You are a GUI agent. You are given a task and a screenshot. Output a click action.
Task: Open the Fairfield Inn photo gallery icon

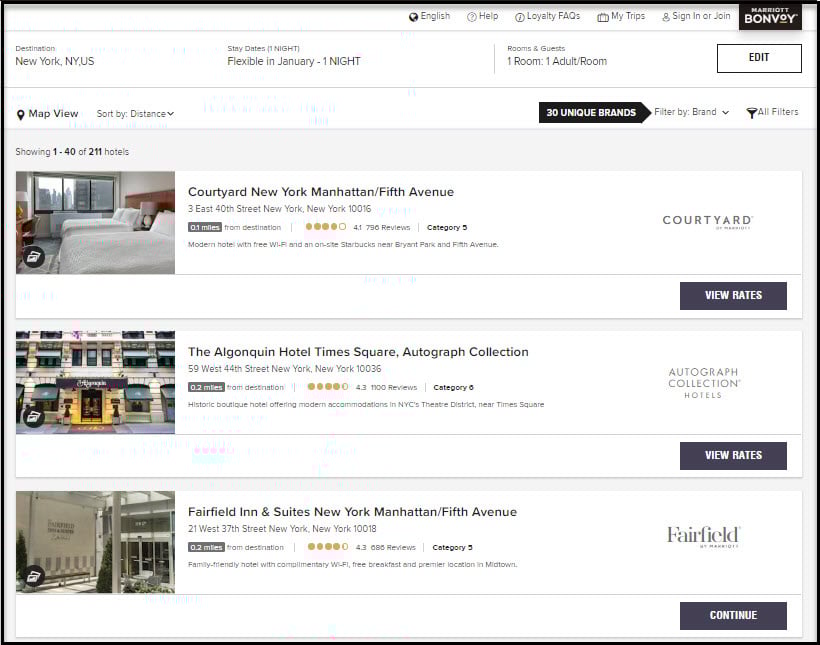(x=33, y=576)
